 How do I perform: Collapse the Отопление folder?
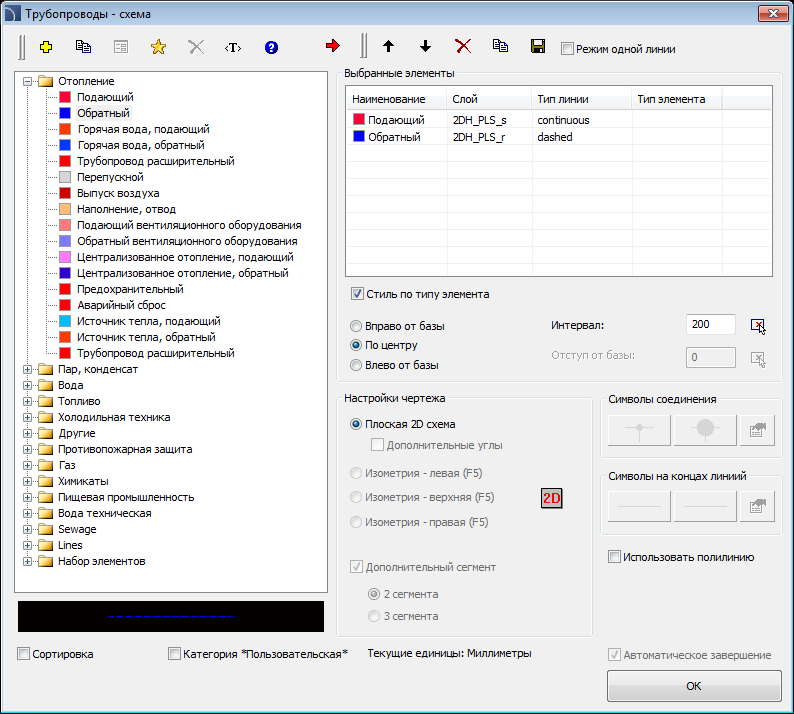click(27, 81)
